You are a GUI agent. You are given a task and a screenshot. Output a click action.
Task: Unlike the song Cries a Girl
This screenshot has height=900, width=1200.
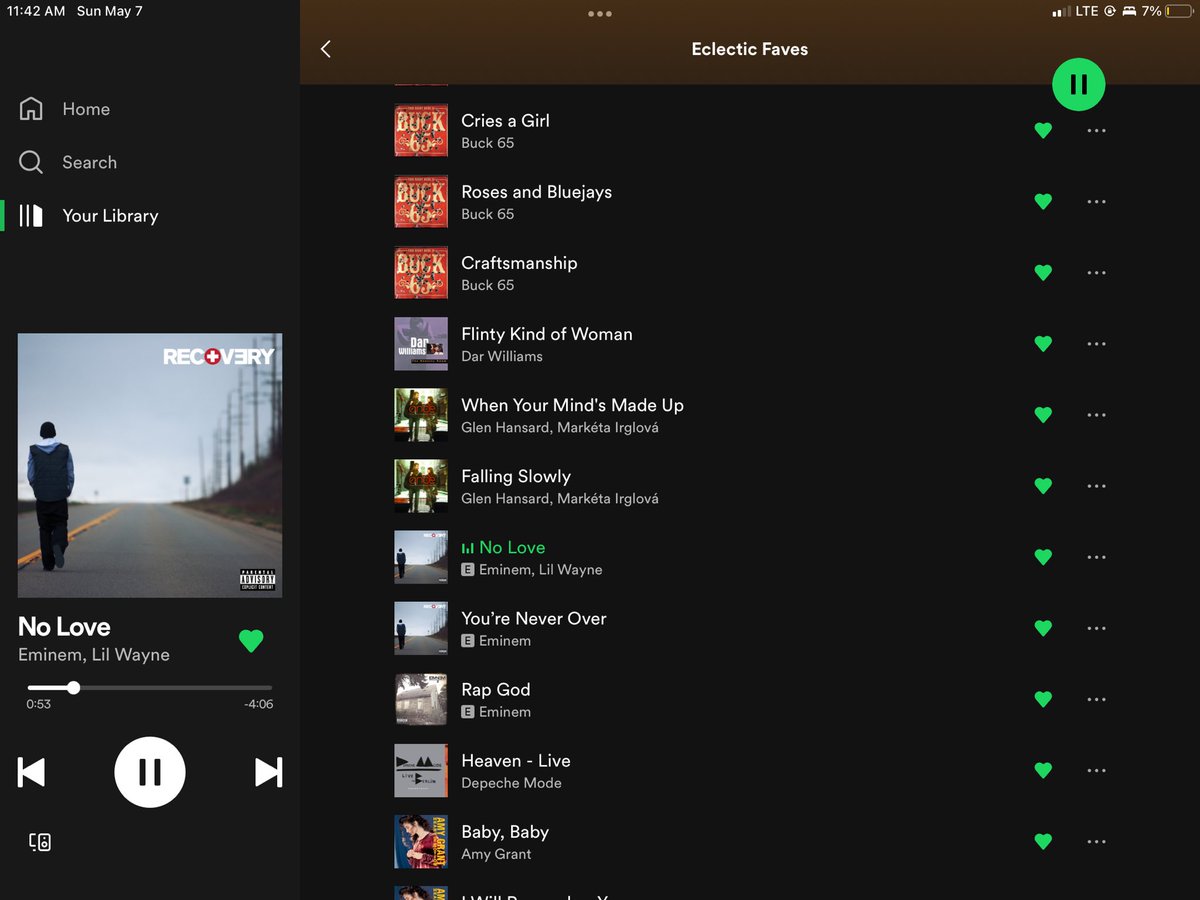[1043, 130]
